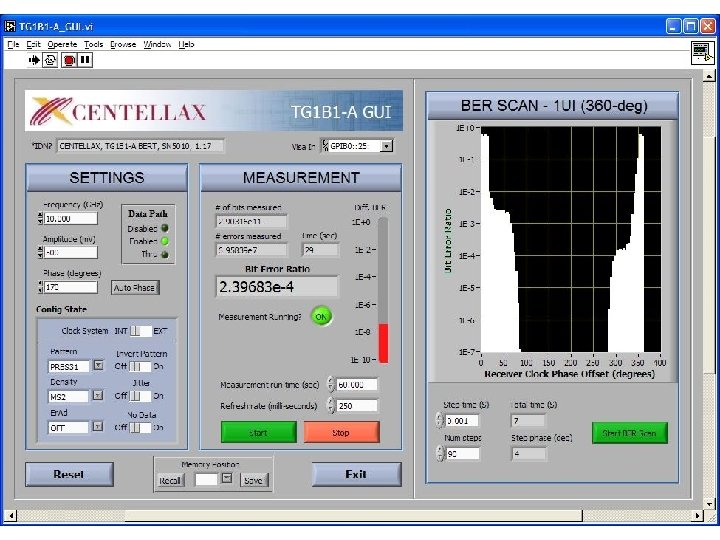Viewport: 720px width, 540px height.
Task: Toggle the Invert Pattern switch
Action: coord(141,366)
